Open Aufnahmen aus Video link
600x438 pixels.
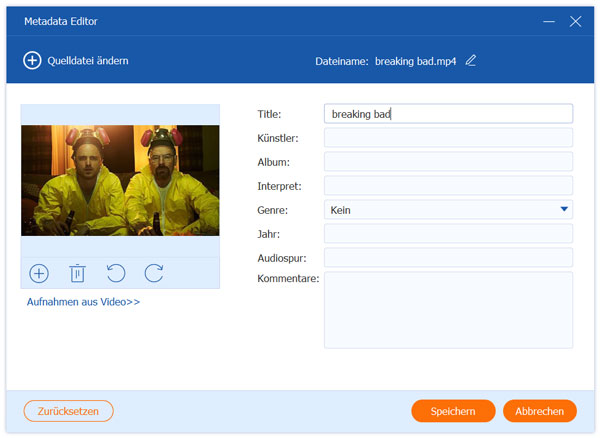coord(83,302)
